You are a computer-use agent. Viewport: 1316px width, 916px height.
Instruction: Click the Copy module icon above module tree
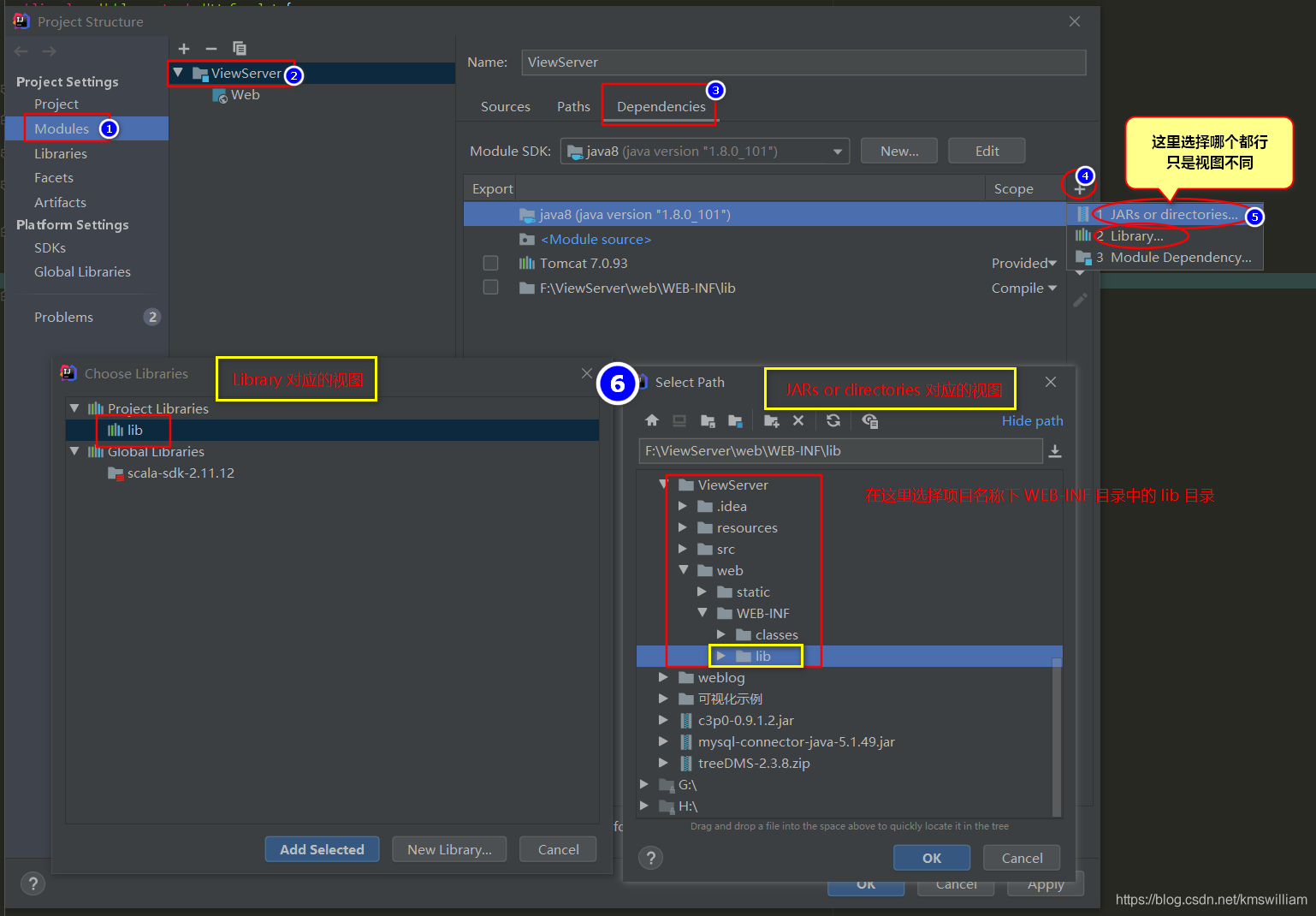coord(240,49)
